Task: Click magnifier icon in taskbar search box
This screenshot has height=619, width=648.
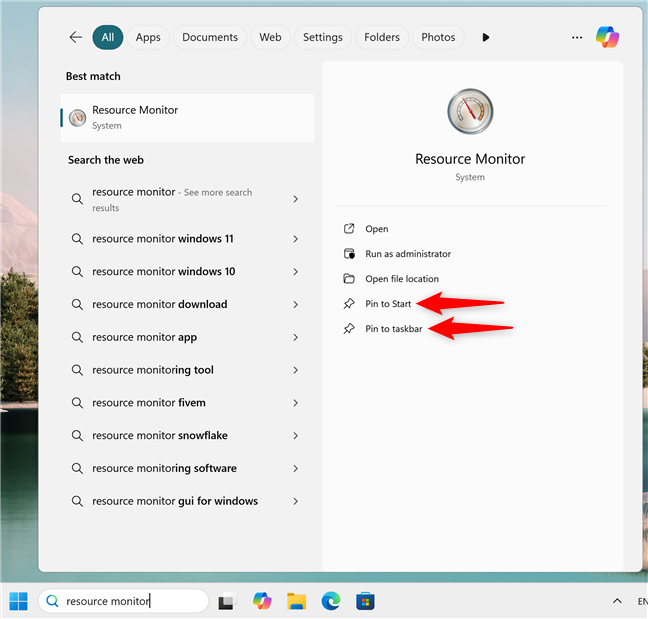Action: (x=52, y=601)
